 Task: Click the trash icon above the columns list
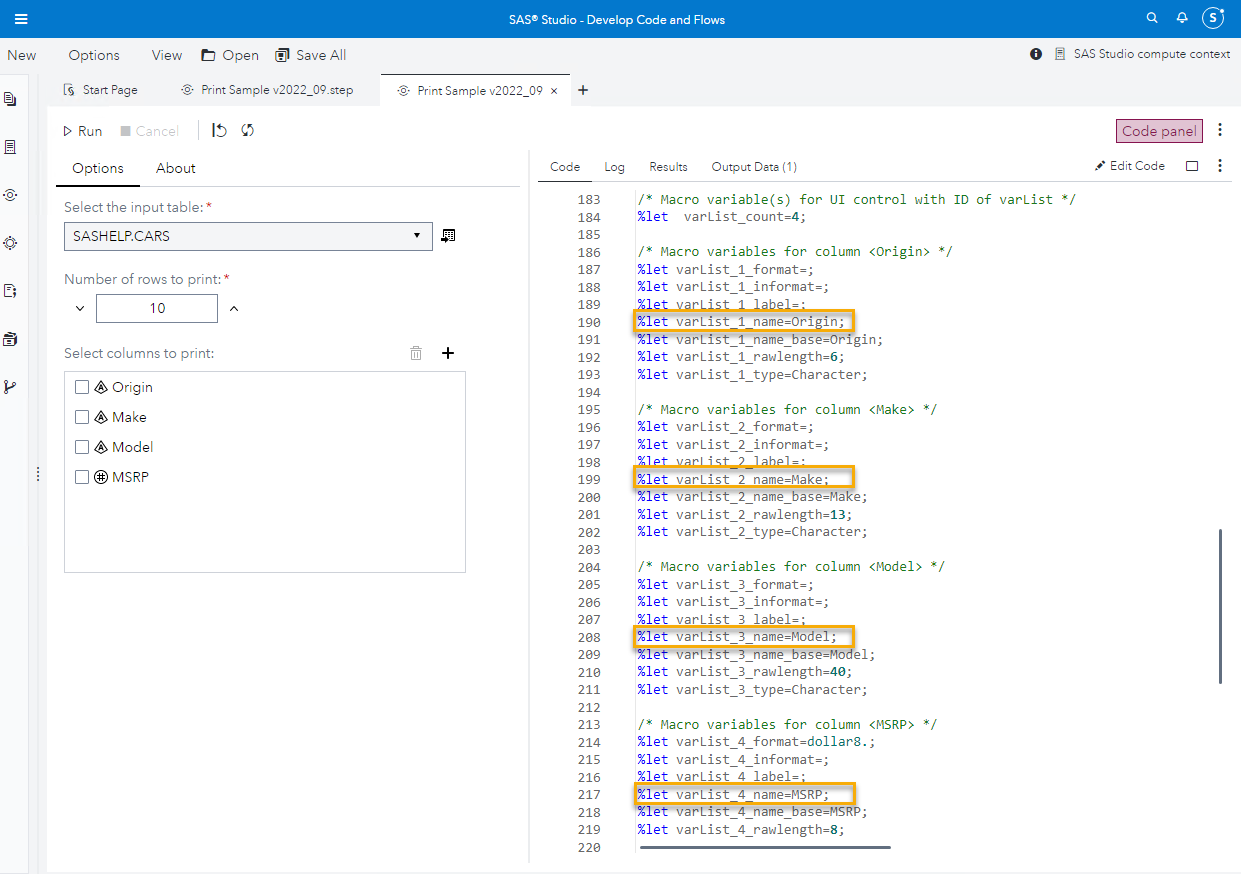(x=415, y=352)
